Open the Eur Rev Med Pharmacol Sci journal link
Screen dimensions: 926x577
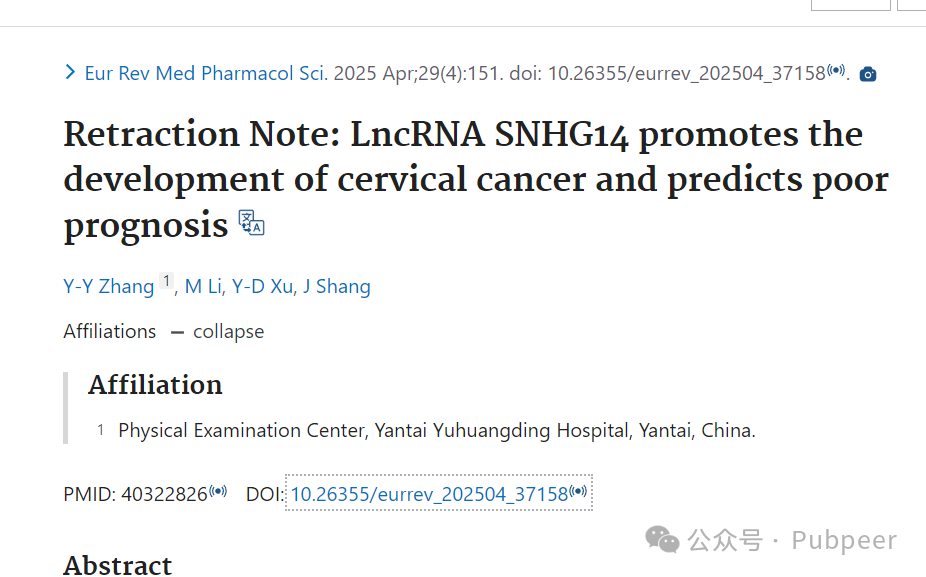point(206,73)
